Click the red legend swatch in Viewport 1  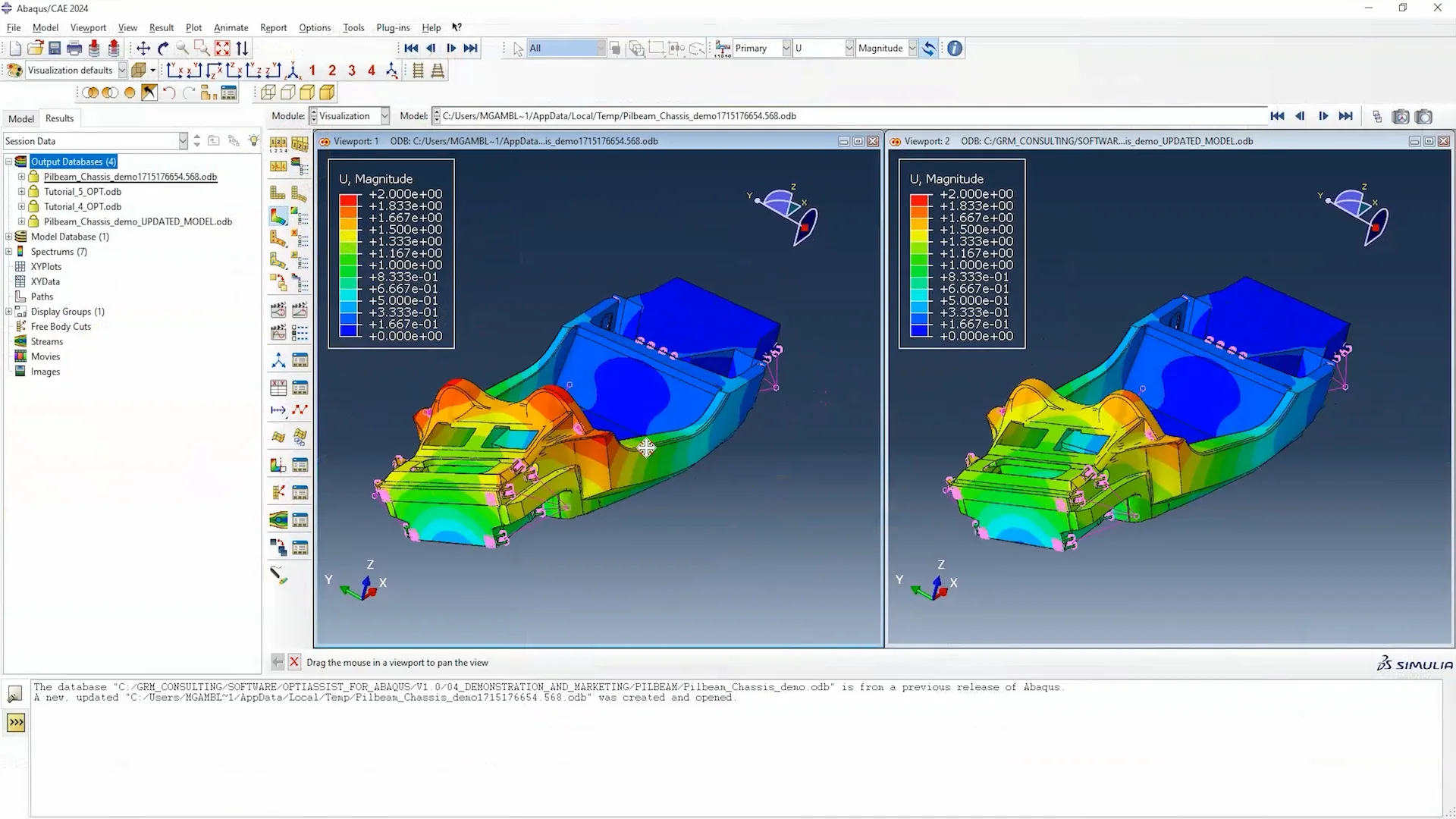click(349, 200)
